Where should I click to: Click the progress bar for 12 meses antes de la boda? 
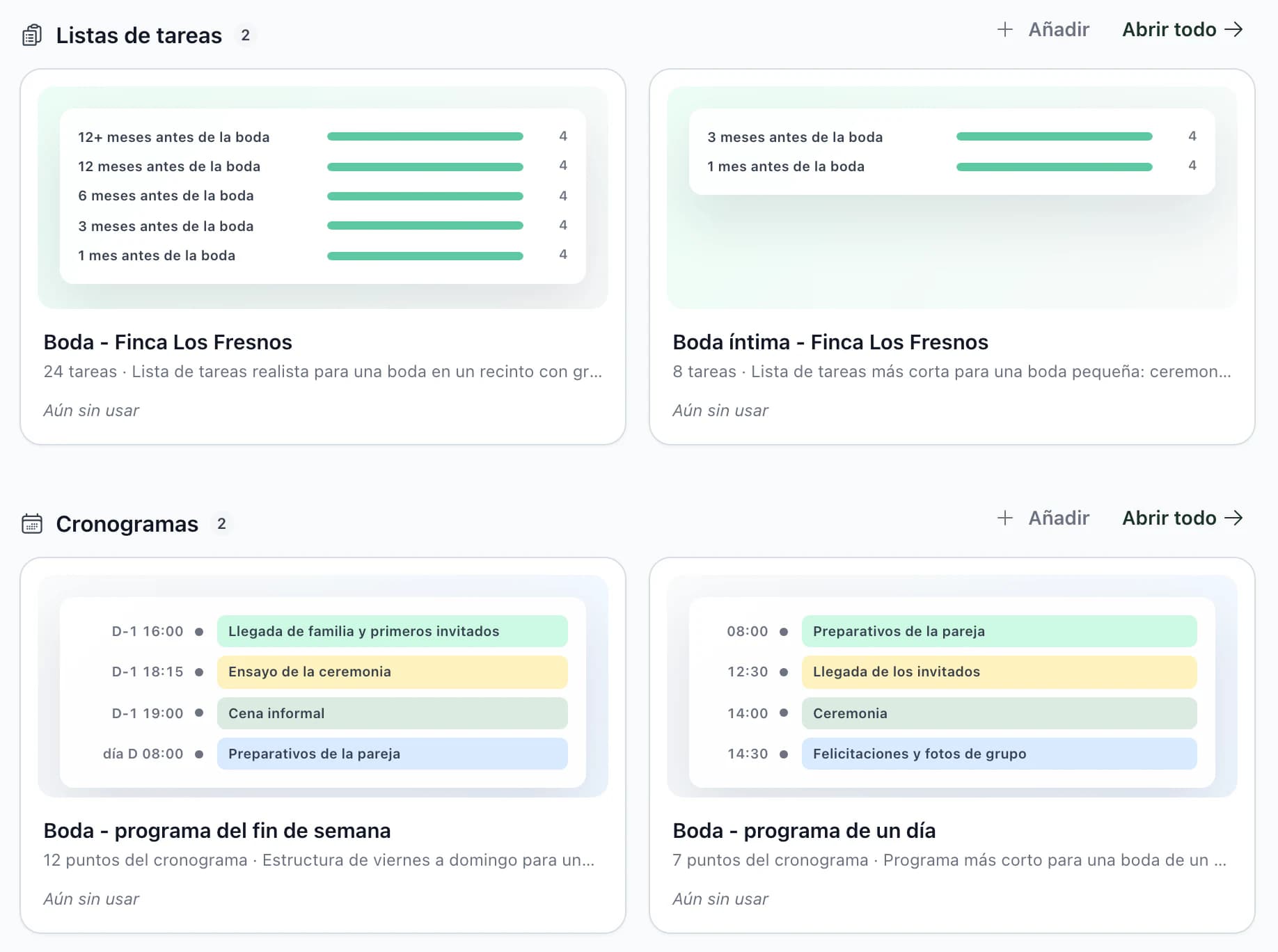point(425,167)
